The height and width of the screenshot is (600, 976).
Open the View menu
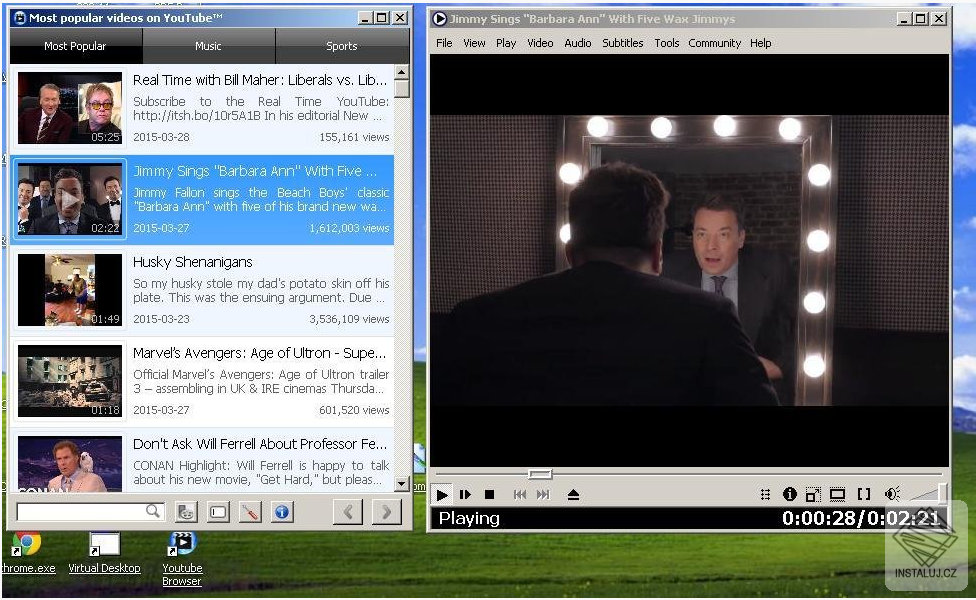click(x=474, y=43)
